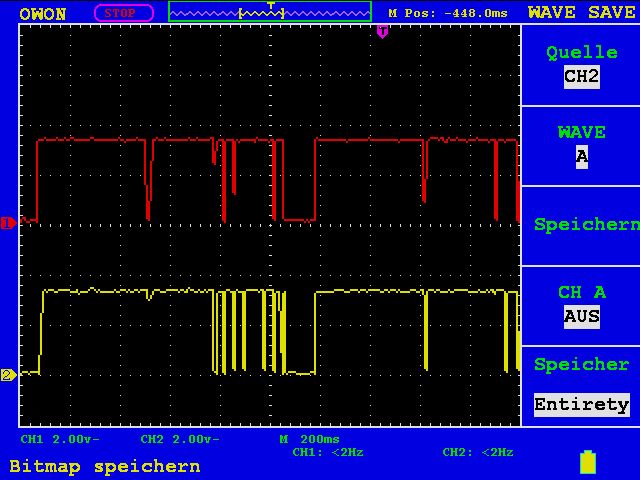
Task: Click the M 200ms timebase readout
Action: [x=309, y=439]
